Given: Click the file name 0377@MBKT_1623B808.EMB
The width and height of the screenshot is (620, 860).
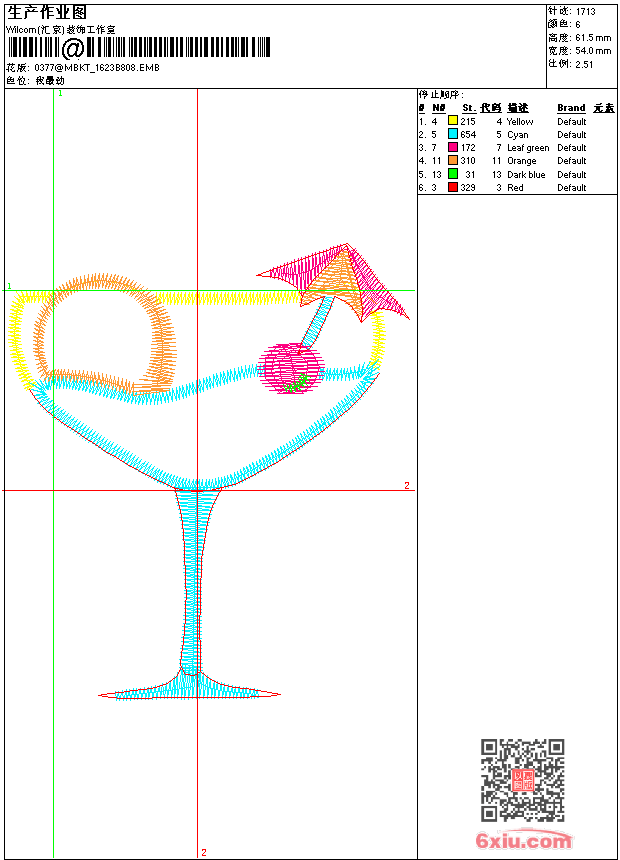Looking at the screenshot, I should click(97, 67).
